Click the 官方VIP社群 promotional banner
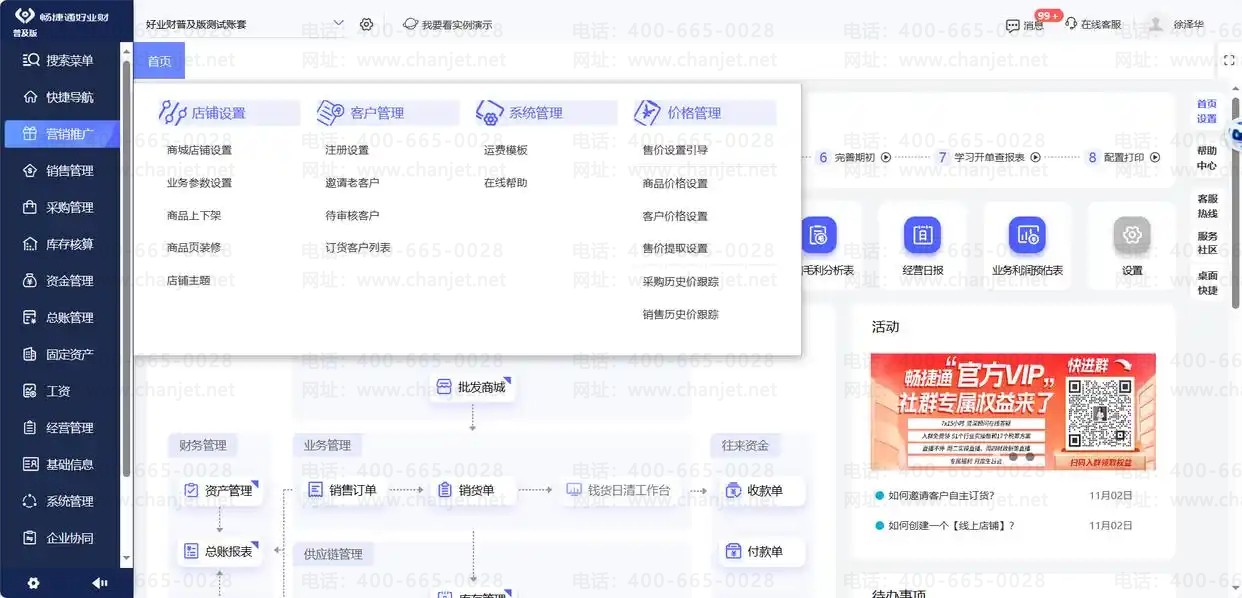Image resolution: width=1242 pixels, height=598 pixels. pyautogui.click(x=1013, y=411)
